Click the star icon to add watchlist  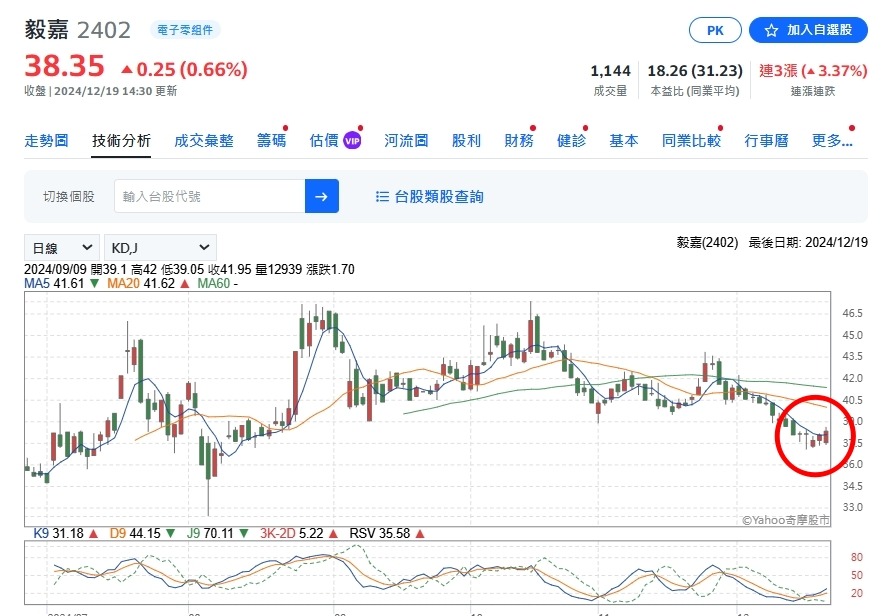[771, 30]
